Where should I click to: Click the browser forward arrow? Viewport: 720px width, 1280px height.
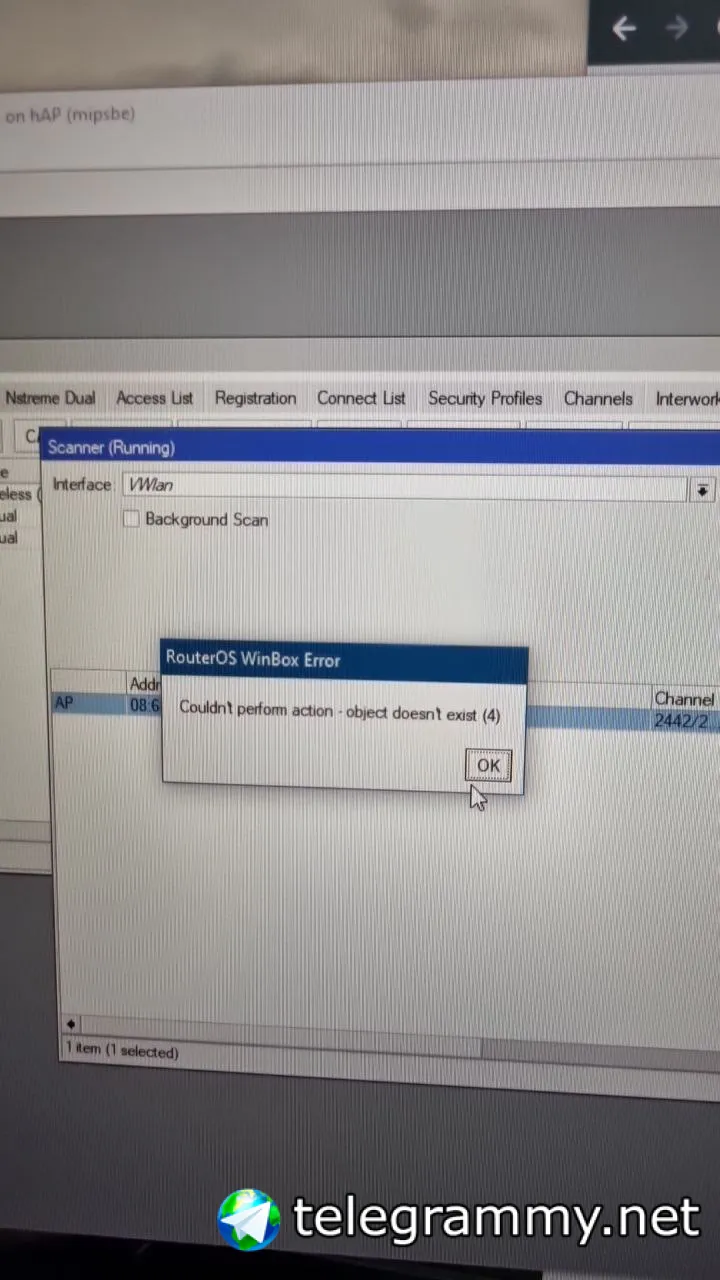(x=677, y=28)
